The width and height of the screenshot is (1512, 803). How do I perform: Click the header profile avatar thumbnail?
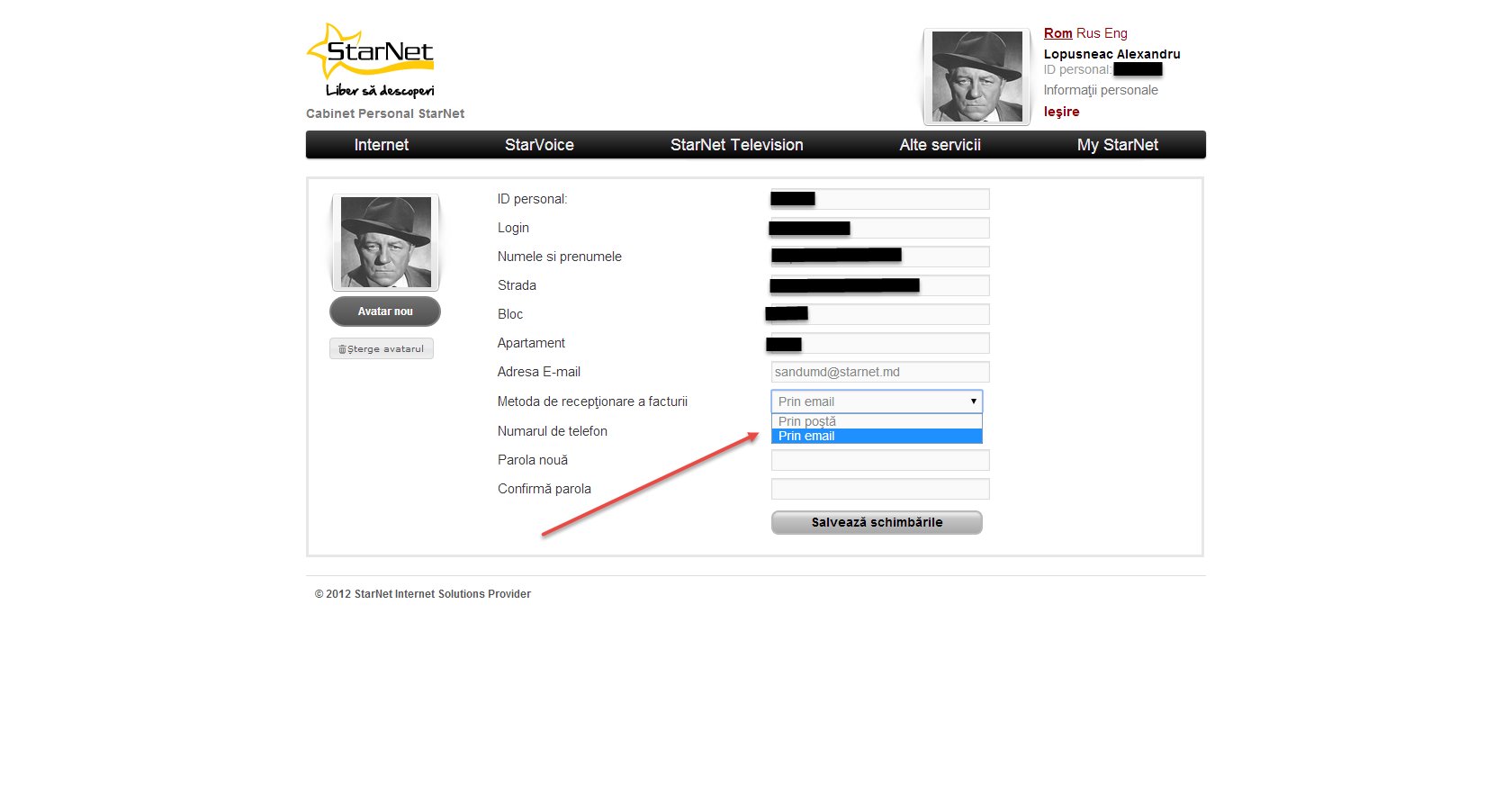click(x=976, y=77)
